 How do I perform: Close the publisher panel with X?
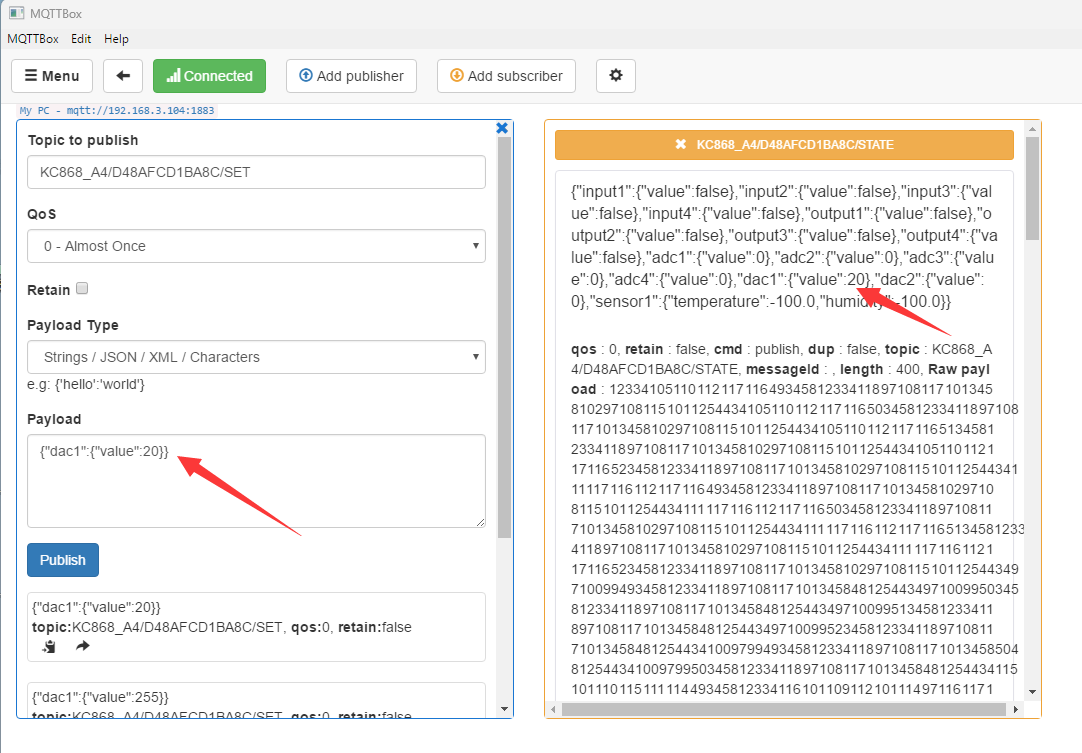click(502, 128)
